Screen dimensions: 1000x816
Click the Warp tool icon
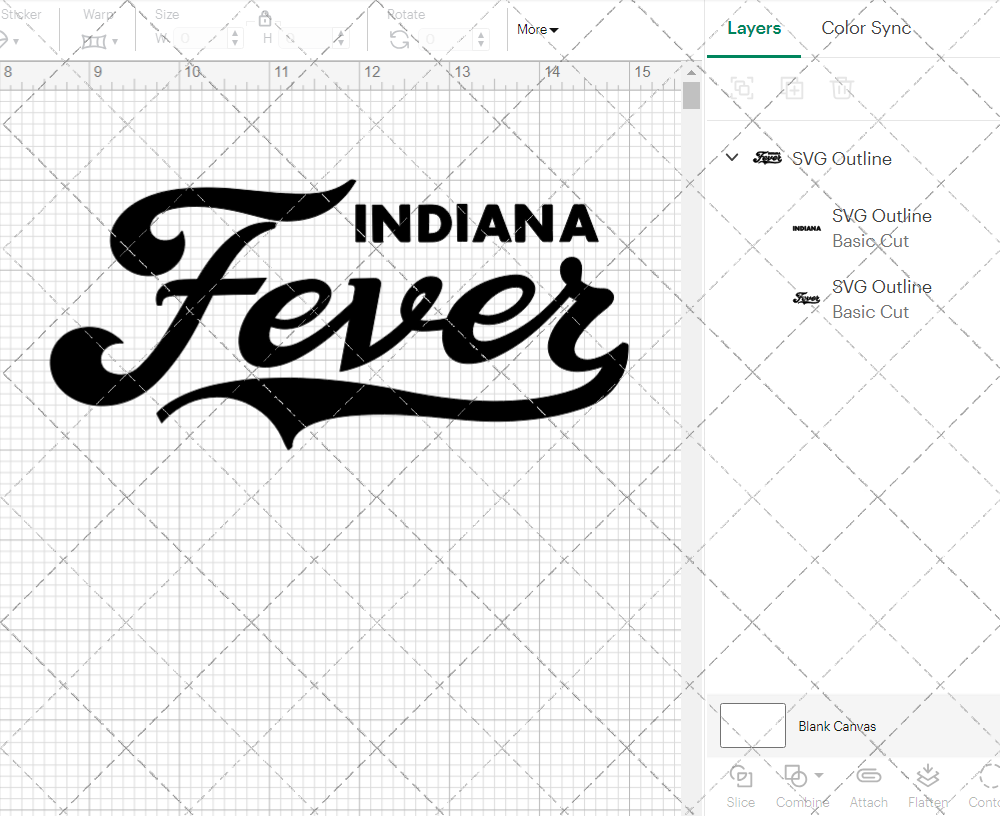click(x=95, y=40)
